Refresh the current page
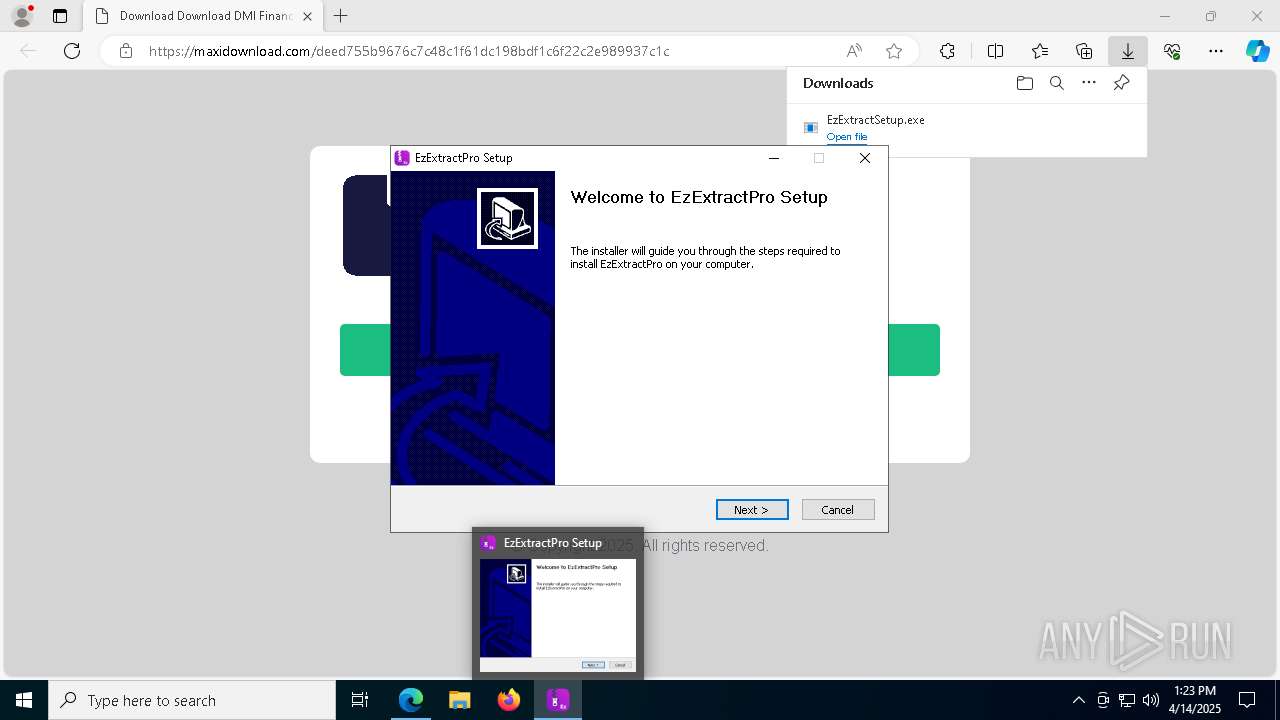This screenshot has height=720, width=1280. (72, 51)
